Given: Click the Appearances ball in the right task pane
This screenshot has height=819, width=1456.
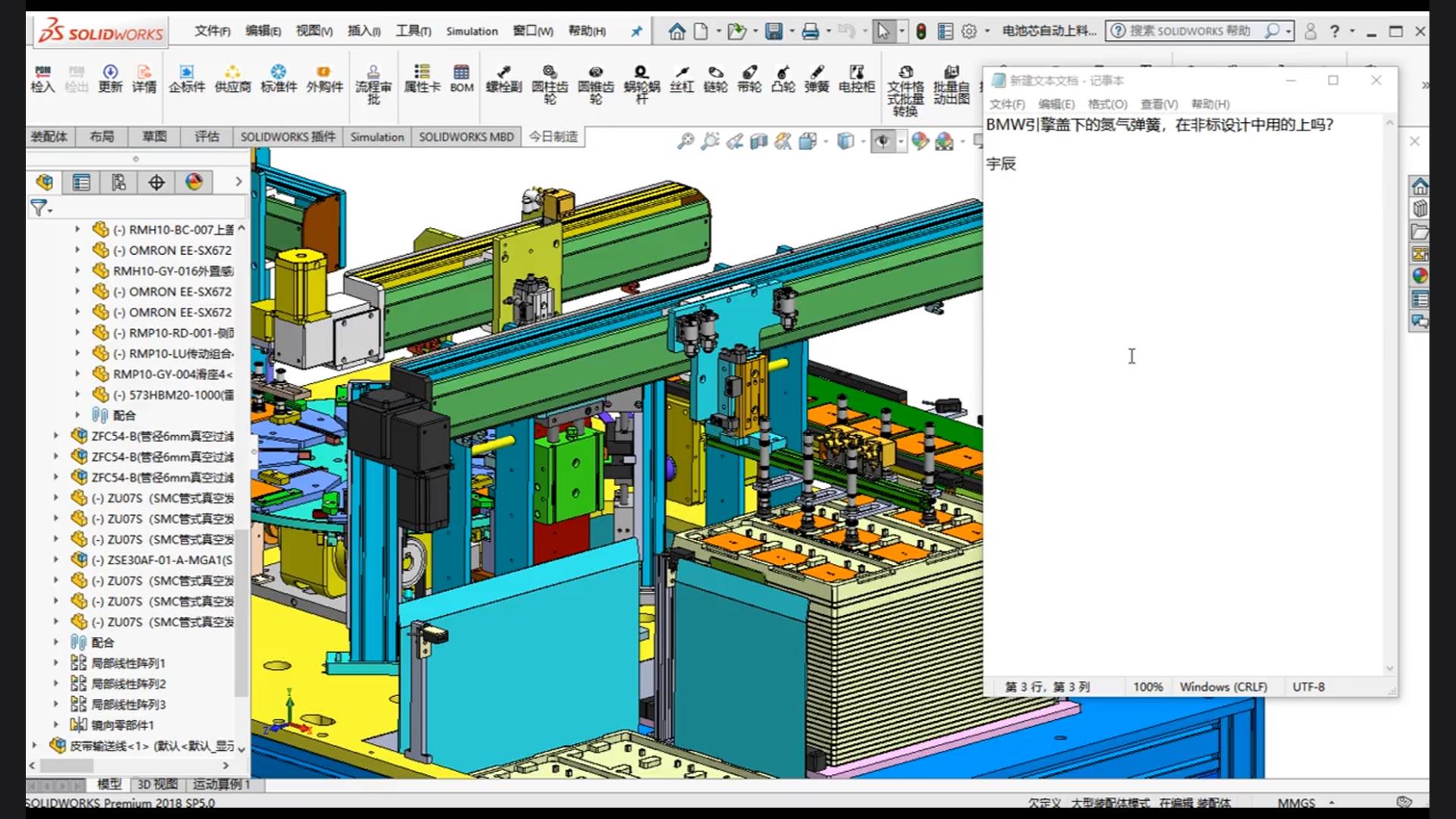Looking at the screenshot, I should click(x=1420, y=276).
